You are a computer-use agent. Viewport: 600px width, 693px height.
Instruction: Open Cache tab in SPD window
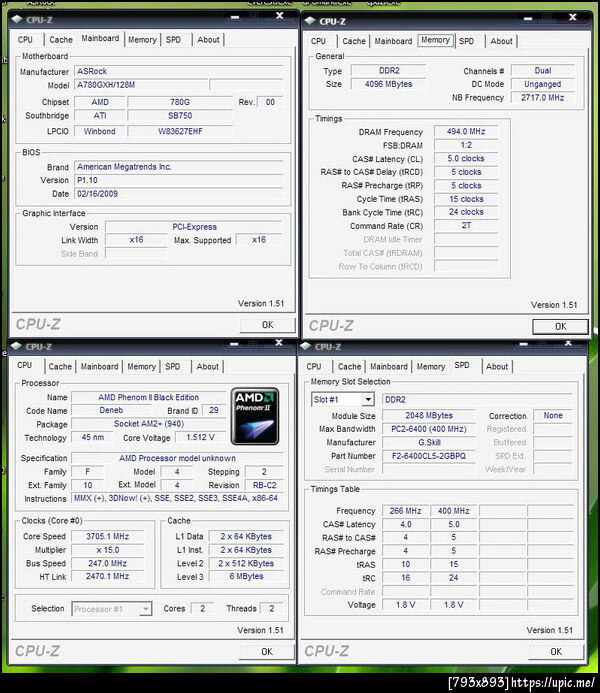[349, 366]
